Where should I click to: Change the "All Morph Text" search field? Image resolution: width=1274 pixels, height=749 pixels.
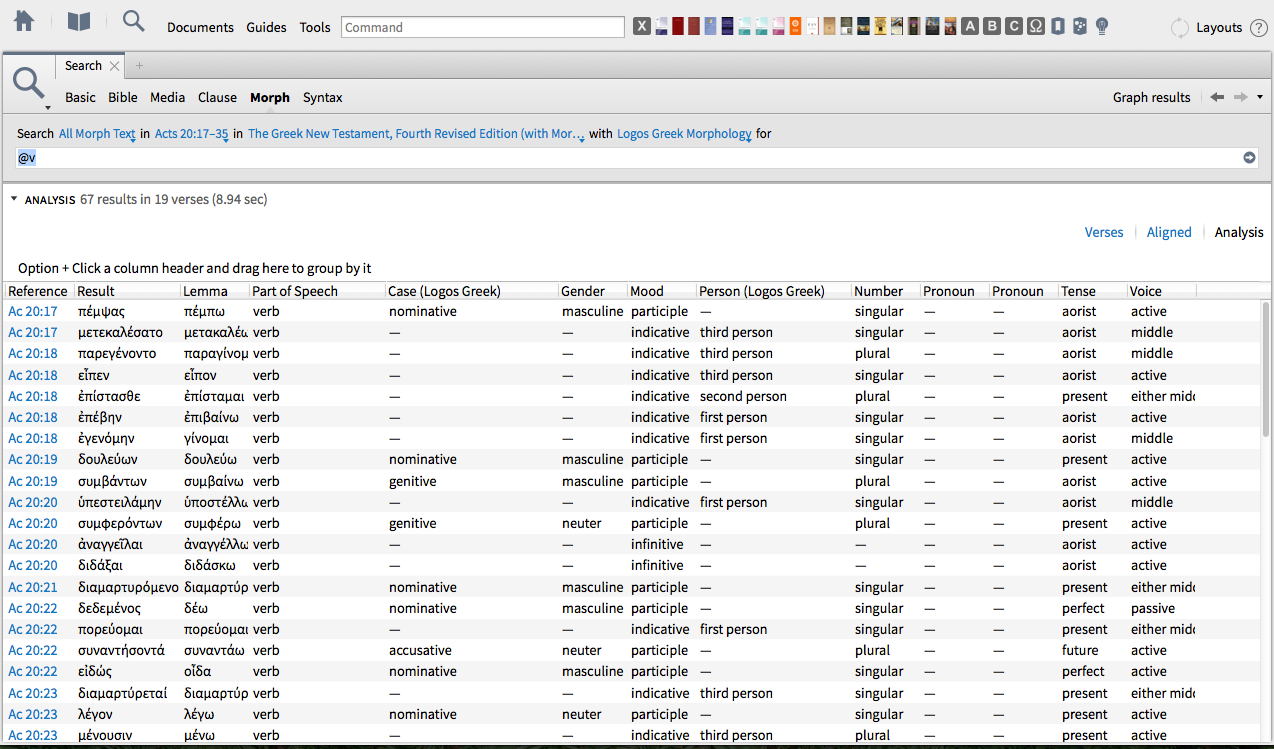pyautogui.click(x=96, y=133)
